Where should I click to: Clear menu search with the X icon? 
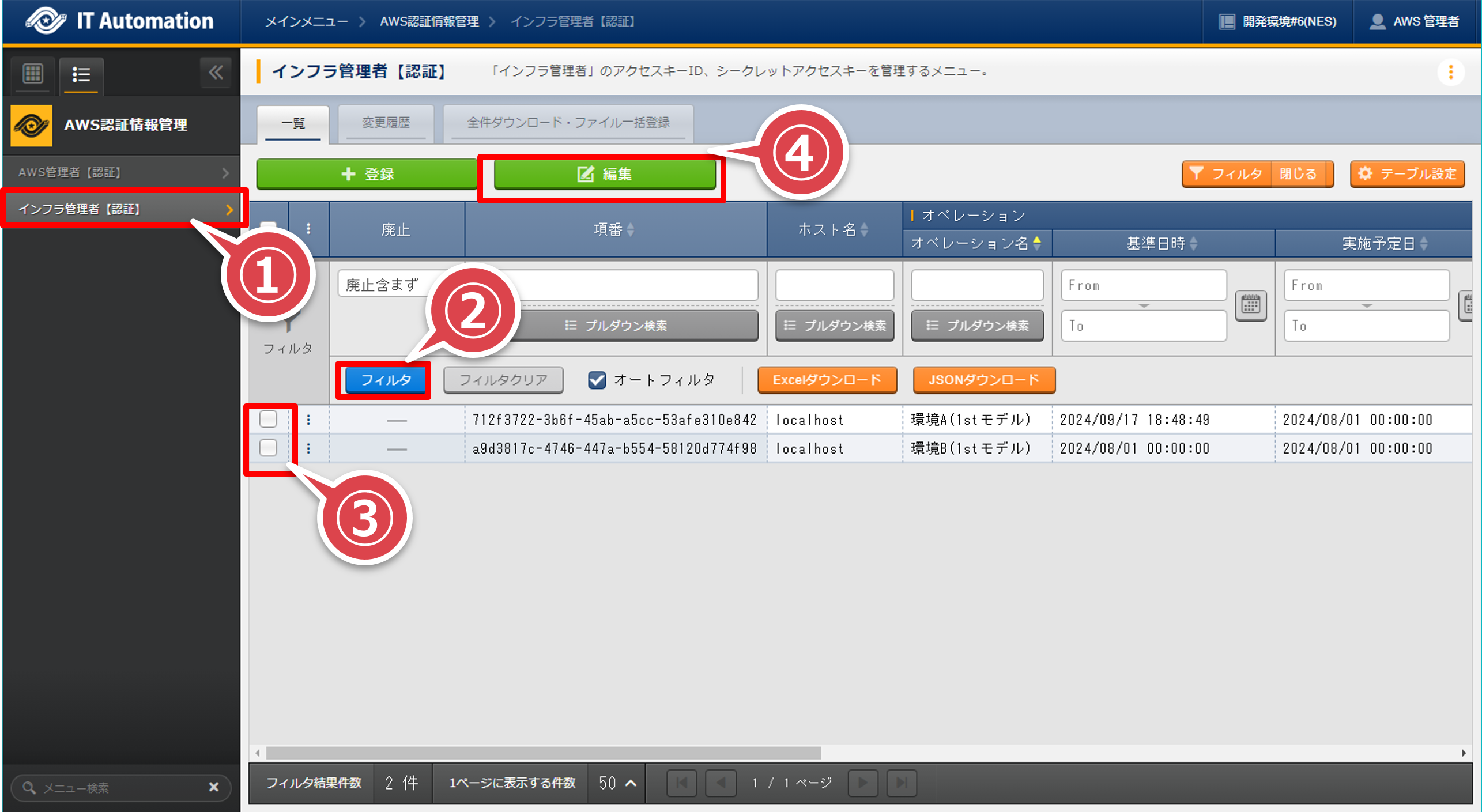213,787
